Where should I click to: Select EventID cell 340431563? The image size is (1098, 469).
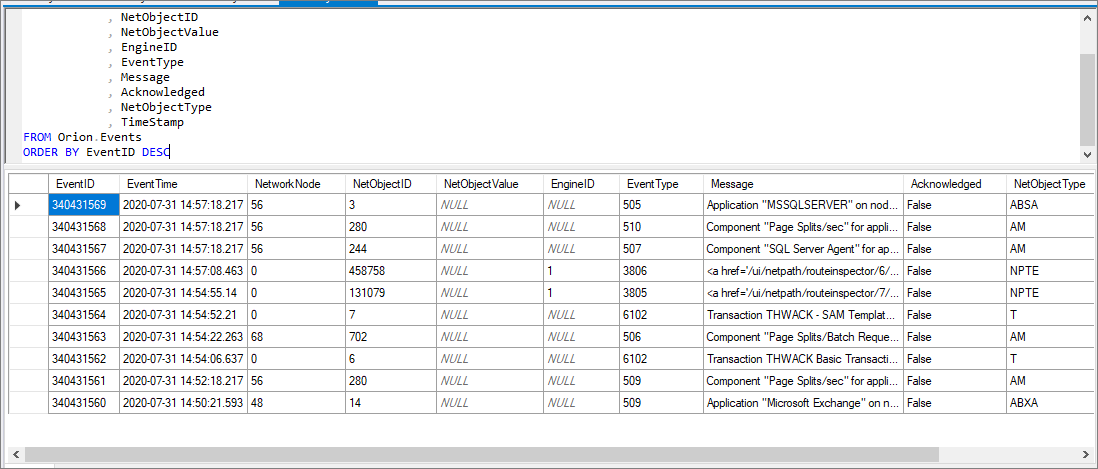84,337
